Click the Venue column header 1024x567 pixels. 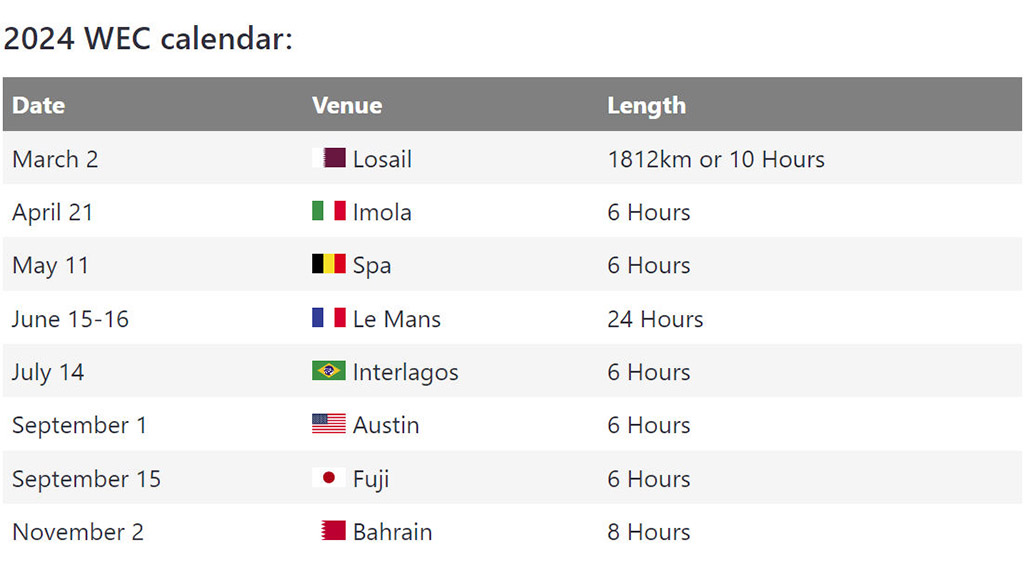point(347,105)
